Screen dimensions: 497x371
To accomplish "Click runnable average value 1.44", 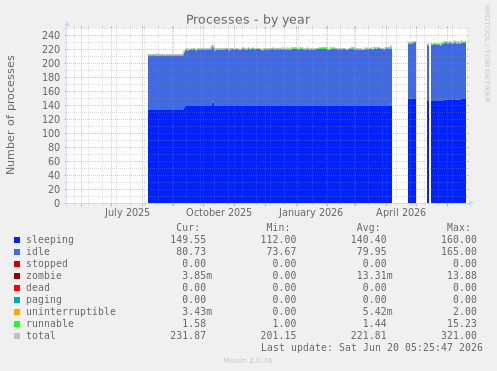I will 374,324.
